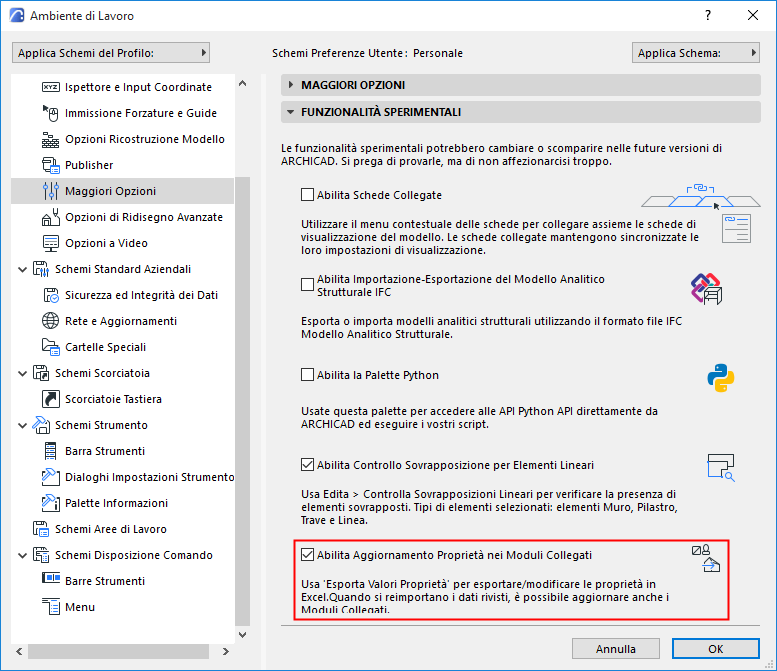Image resolution: width=777 pixels, height=671 pixels.
Task: Open the Menu settings page
Action: (x=80, y=608)
